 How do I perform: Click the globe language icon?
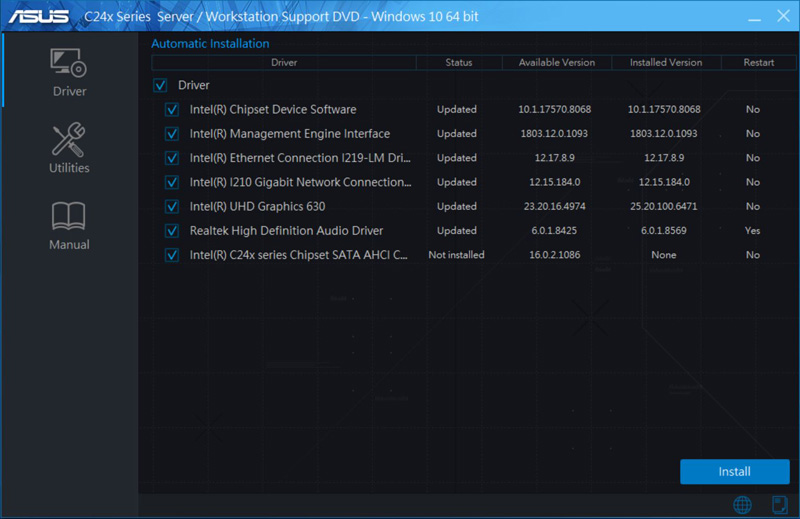point(742,505)
